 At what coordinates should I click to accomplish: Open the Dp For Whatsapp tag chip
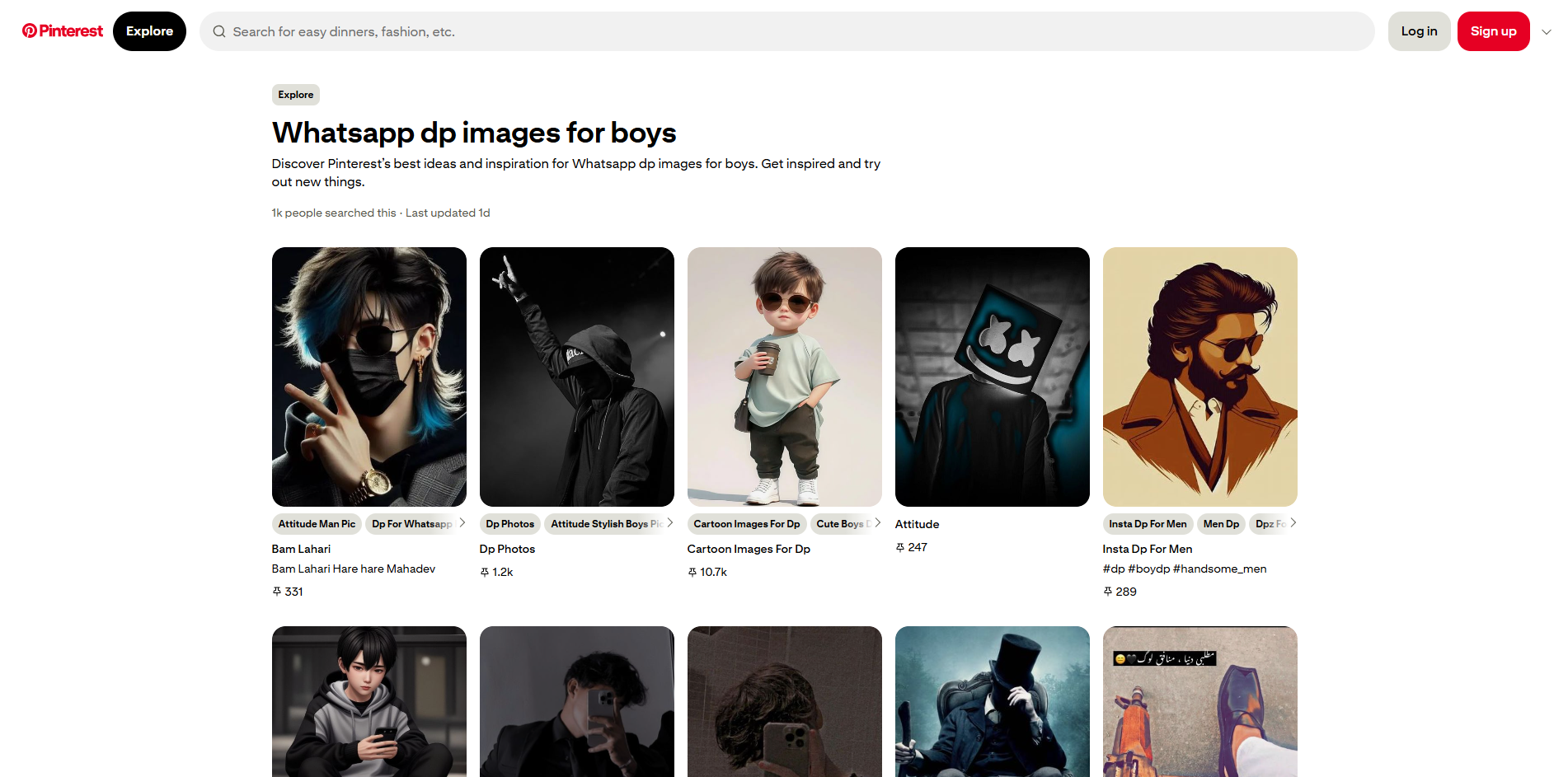[411, 524]
